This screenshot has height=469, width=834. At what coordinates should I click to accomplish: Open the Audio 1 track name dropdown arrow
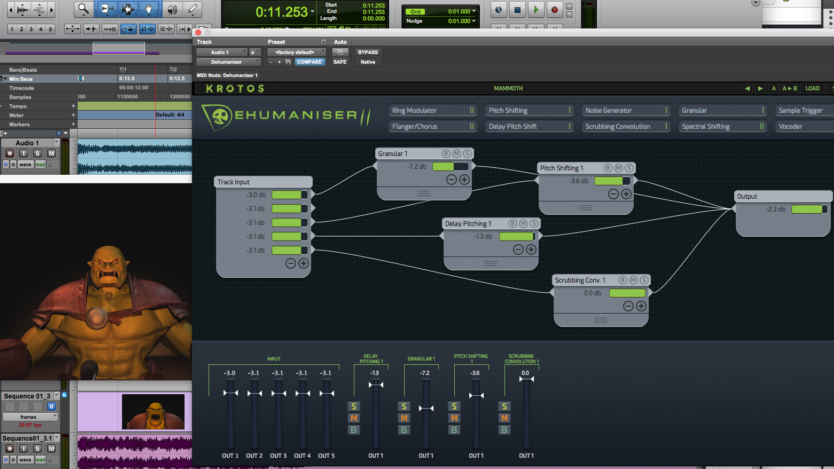click(57, 143)
